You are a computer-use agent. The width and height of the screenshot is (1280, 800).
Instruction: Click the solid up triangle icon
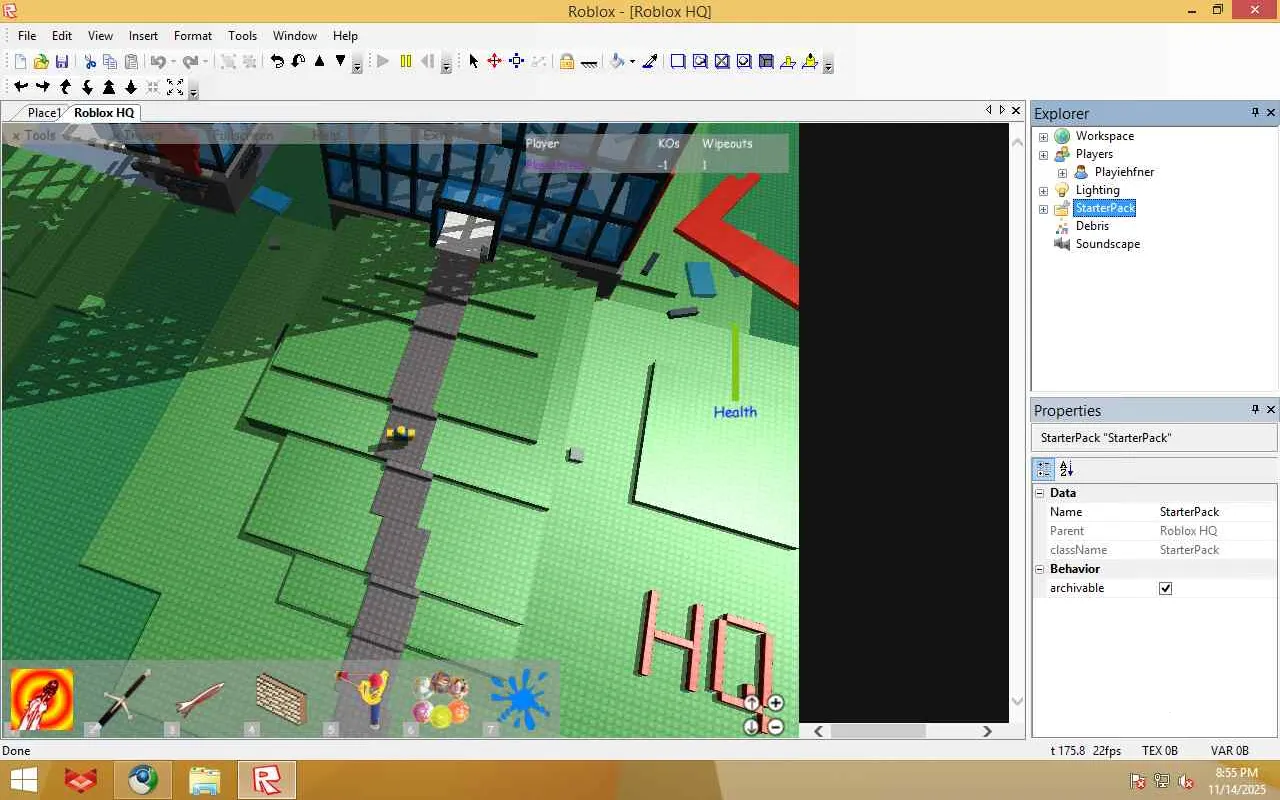click(320, 62)
